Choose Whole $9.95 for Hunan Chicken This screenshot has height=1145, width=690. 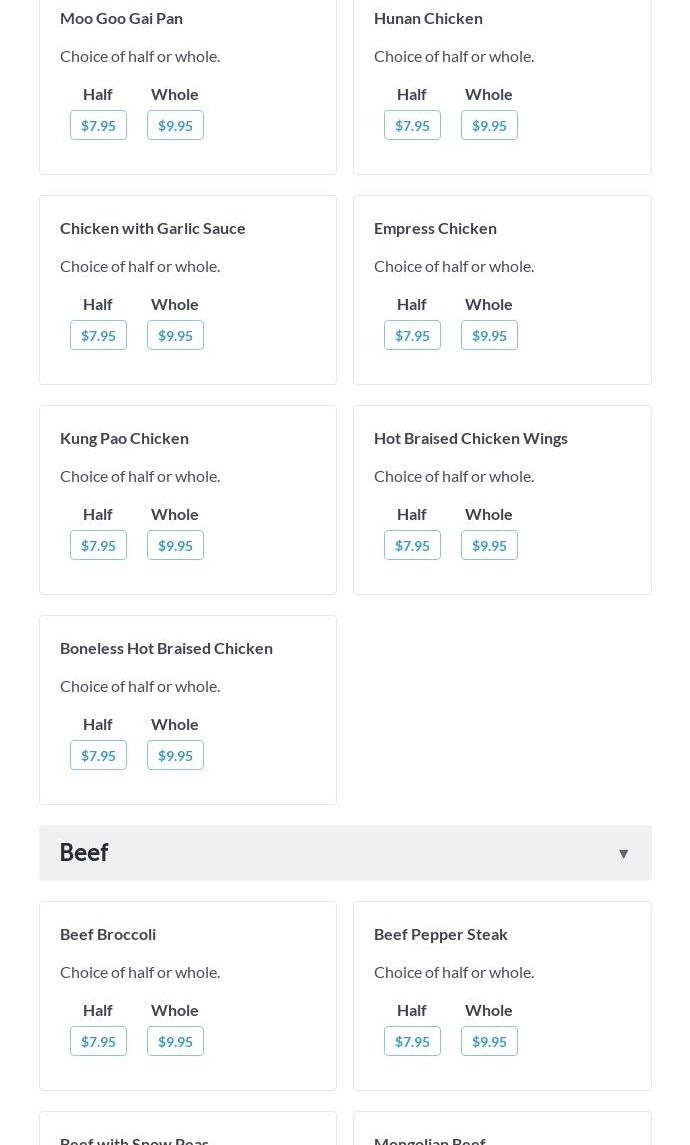coord(489,125)
